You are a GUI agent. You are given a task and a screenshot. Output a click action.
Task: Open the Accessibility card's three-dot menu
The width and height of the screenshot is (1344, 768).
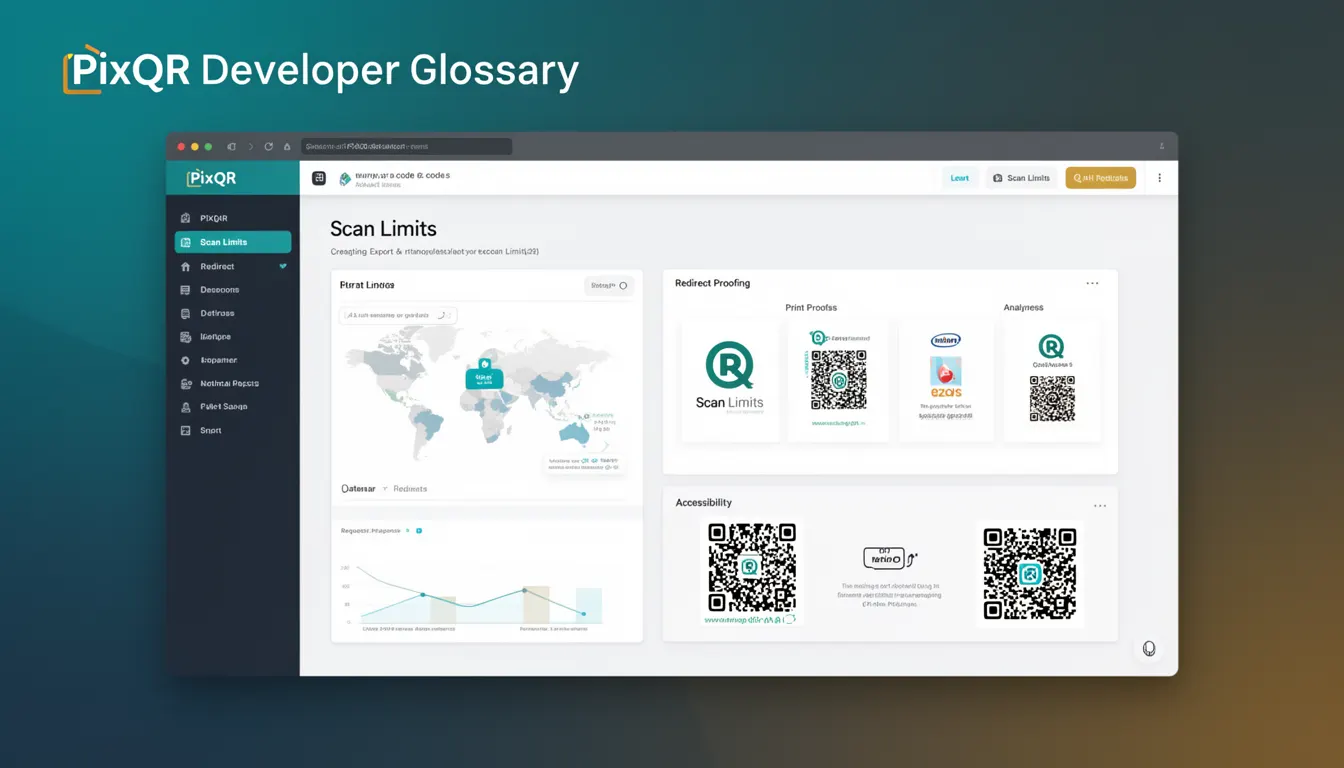point(1100,506)
